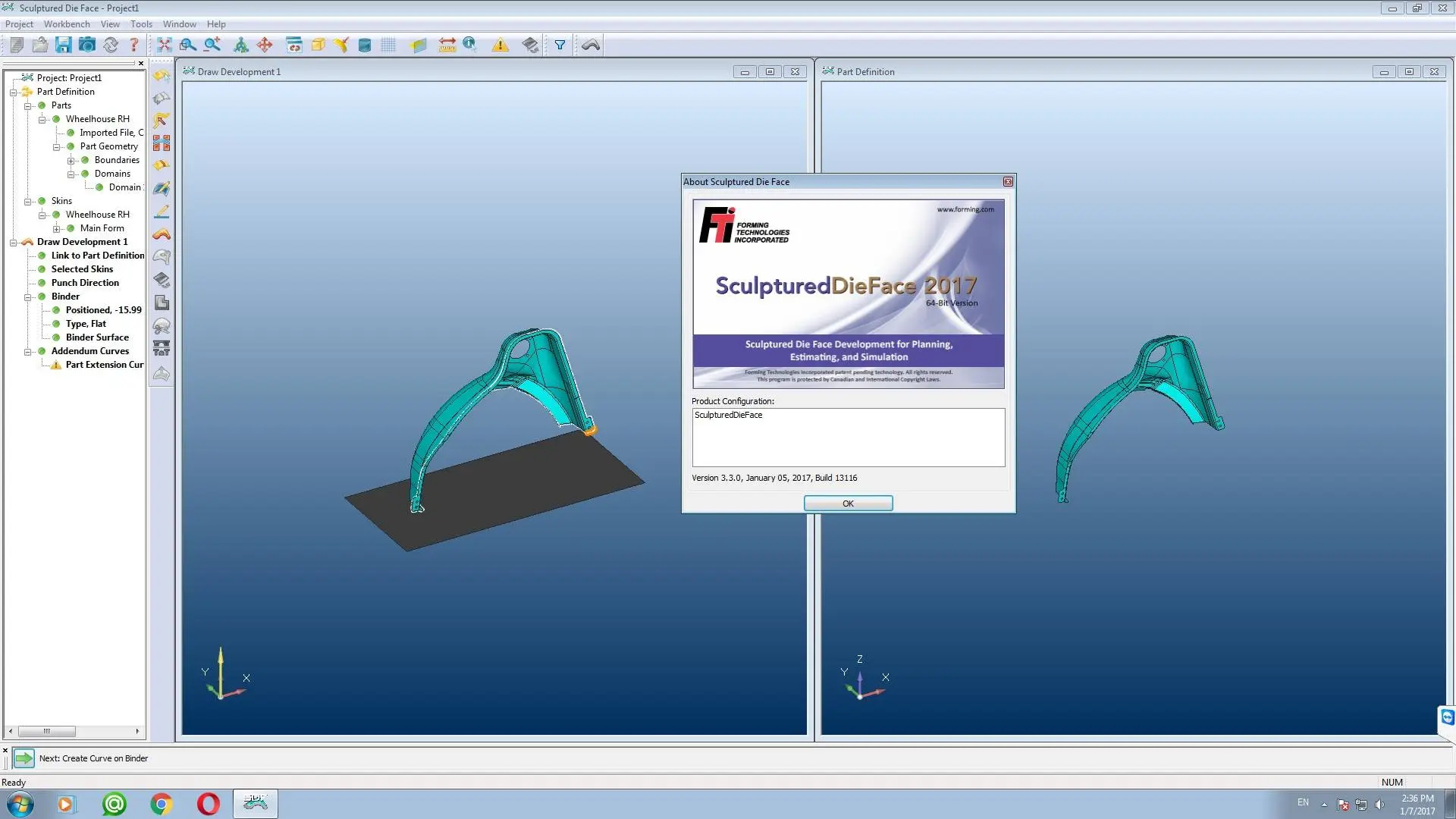Minimize the Part Definition window
This screenshot has height=819, width=1456.
1384,72
